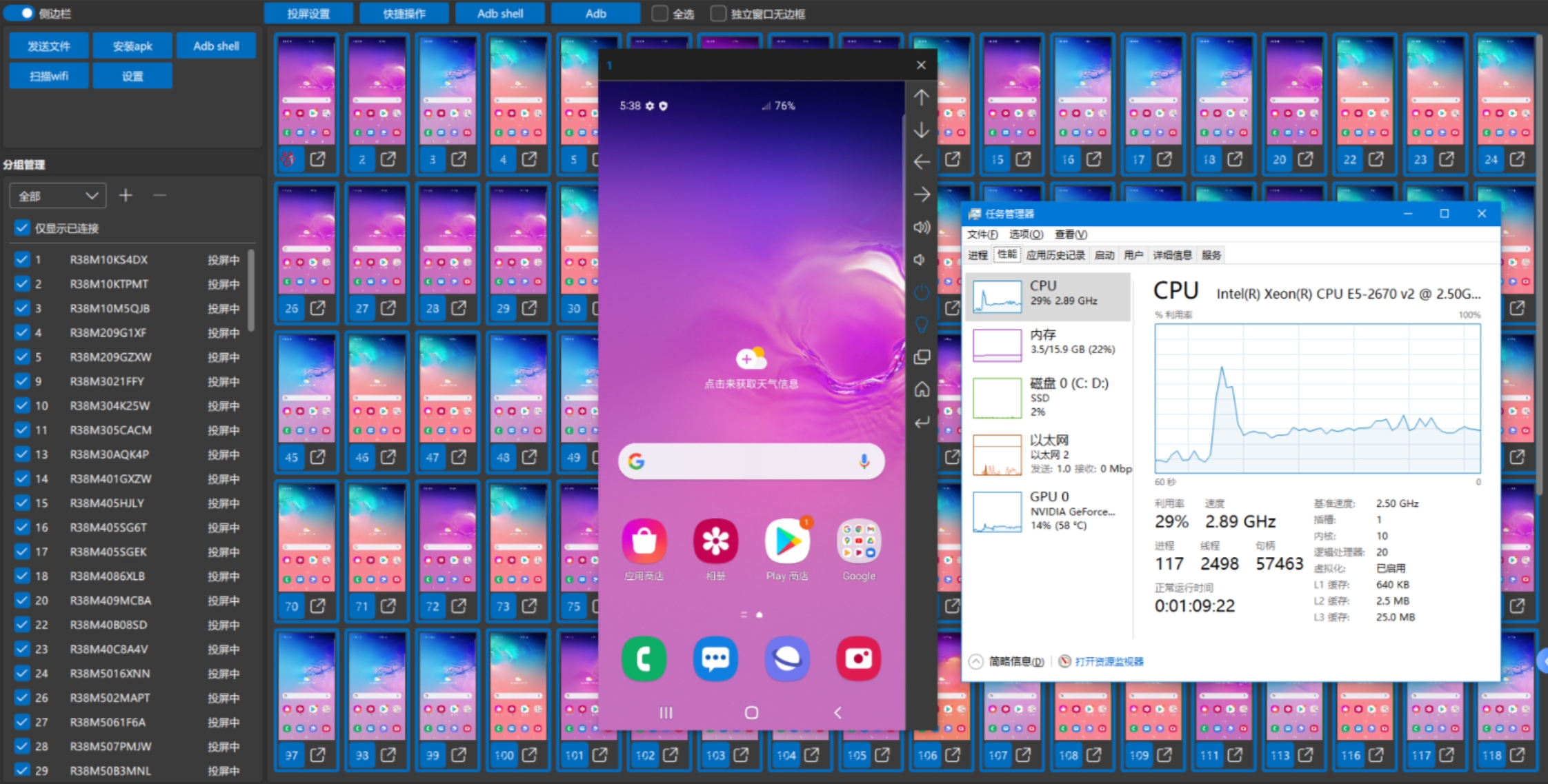
Task: Click the home icon in phone control sidebar
Action: (x=922, y=390)
